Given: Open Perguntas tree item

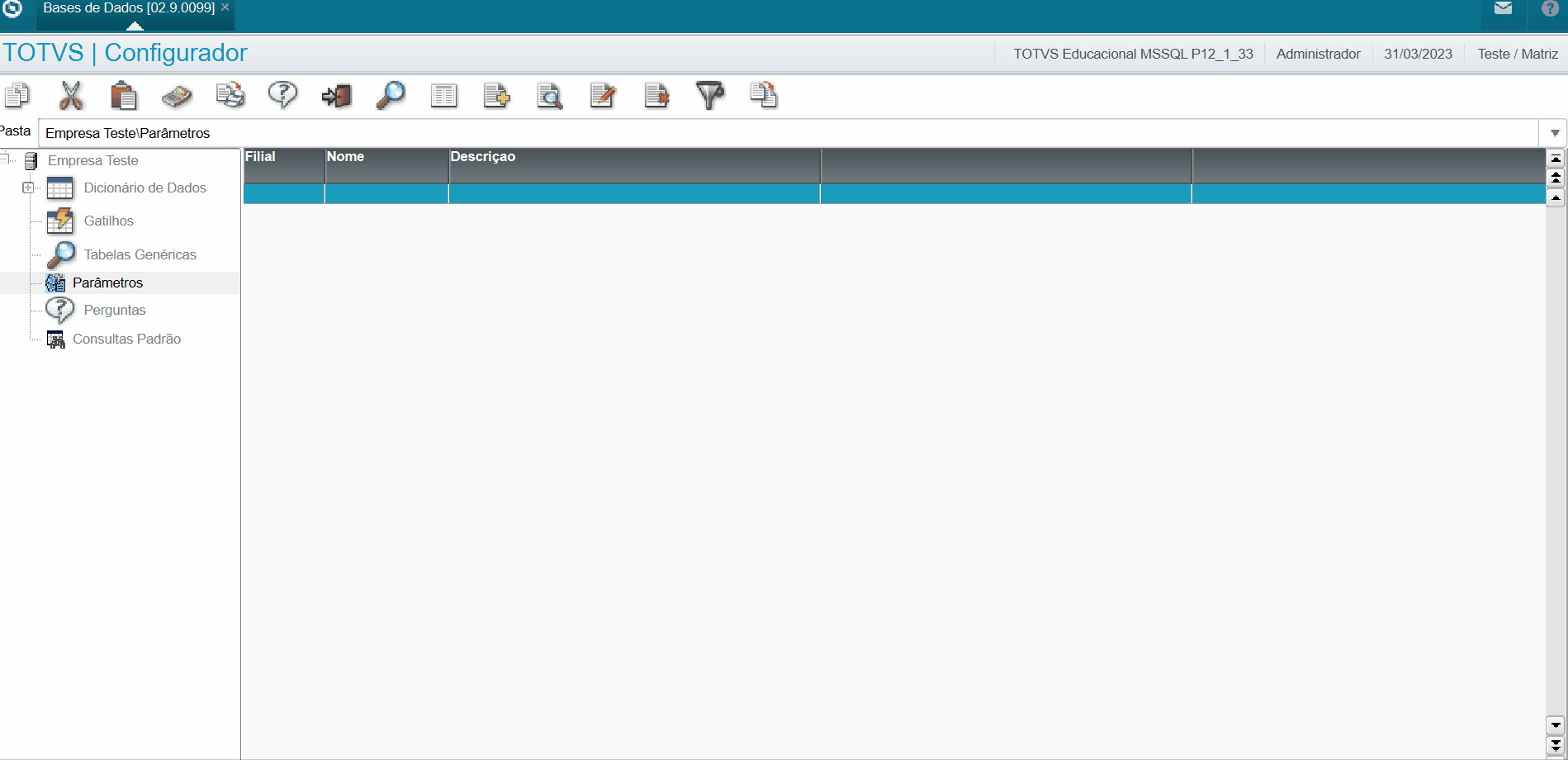Looking at the screenshot, I should click(115, 310).
